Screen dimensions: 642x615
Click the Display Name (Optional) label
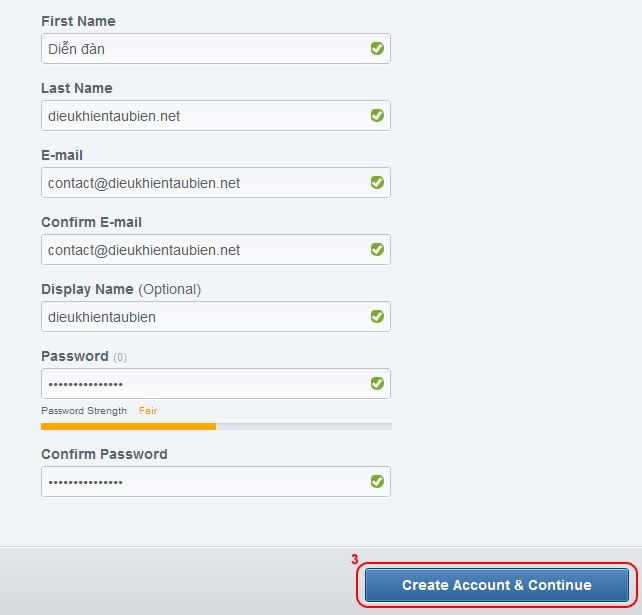pos(121,289)
